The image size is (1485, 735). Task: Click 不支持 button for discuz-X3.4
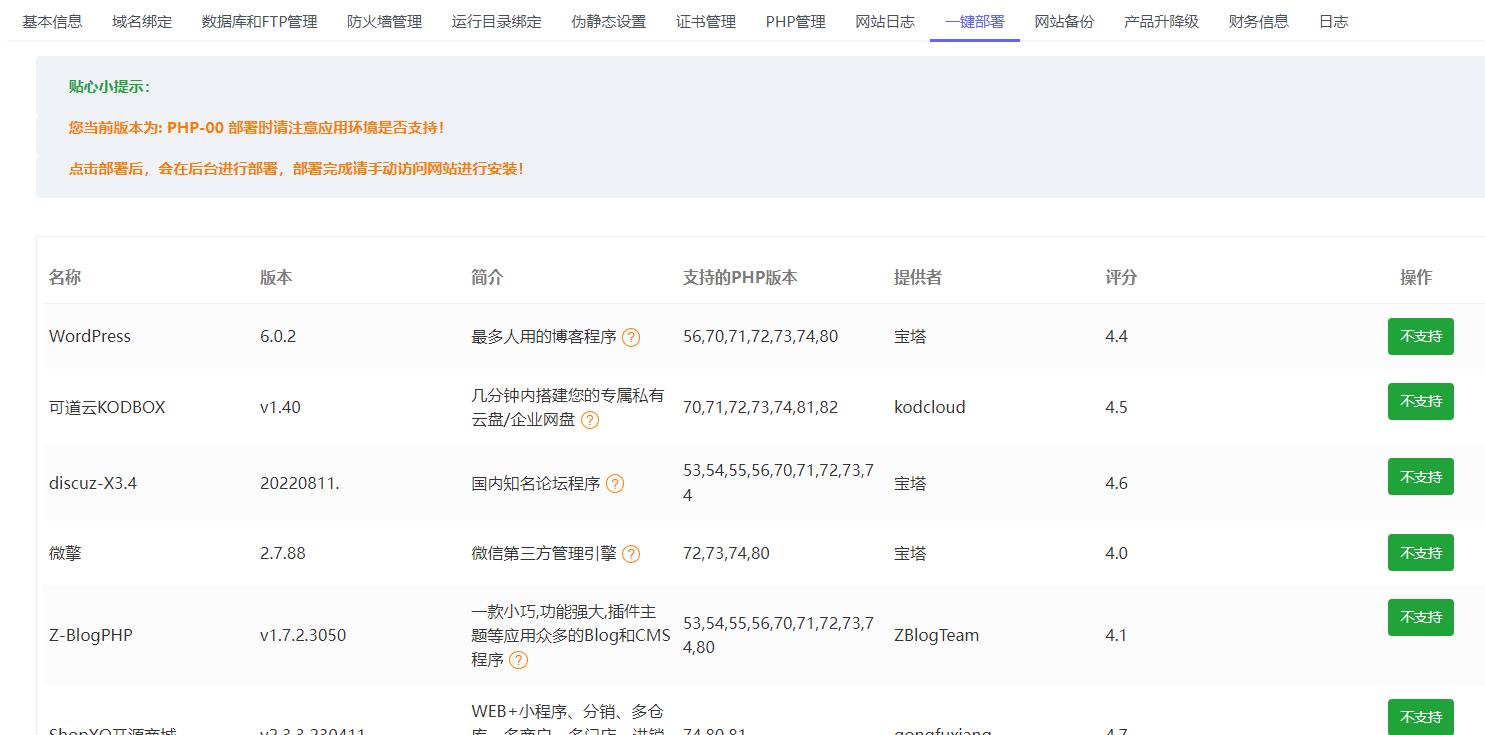[1420, 477]
